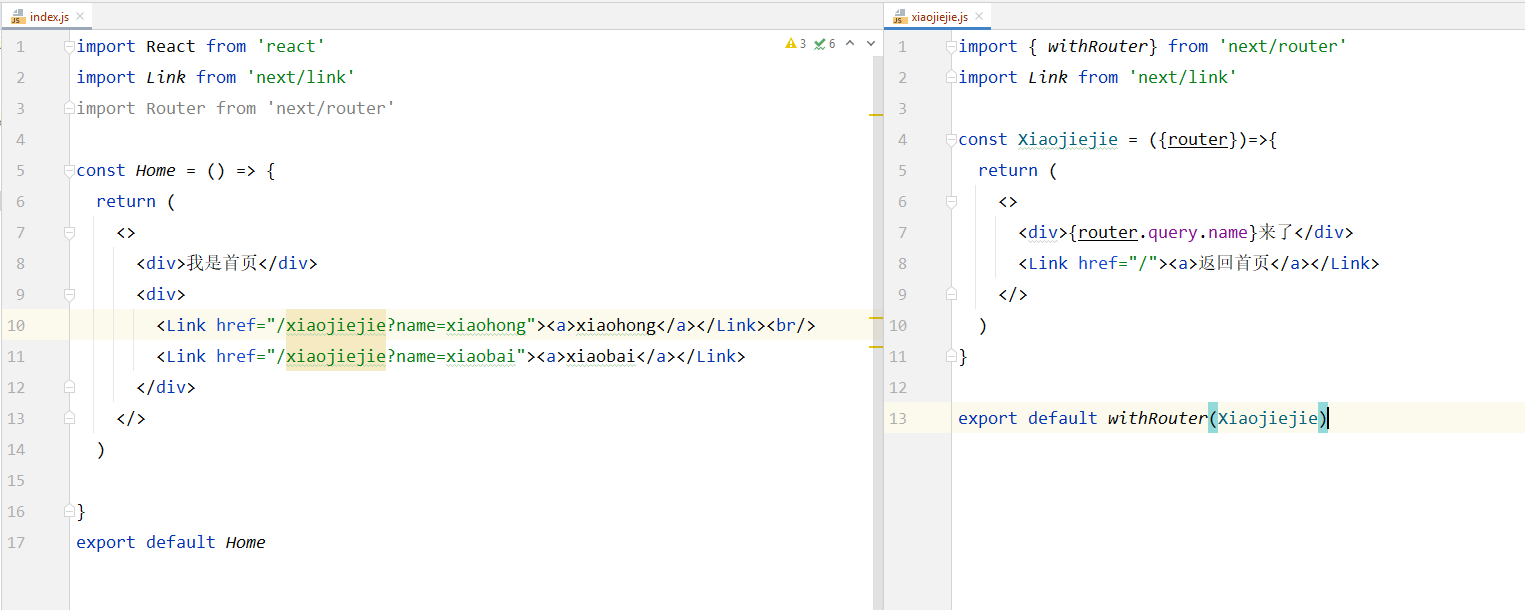Click 'xiaobai' link text inside anchor tag
The height and width of the screenshot is (610, 1525).
click(601, 356)
